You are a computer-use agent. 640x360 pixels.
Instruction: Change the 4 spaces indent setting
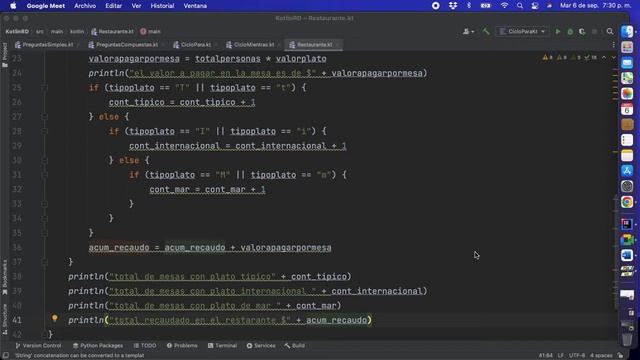pos(601,356)
